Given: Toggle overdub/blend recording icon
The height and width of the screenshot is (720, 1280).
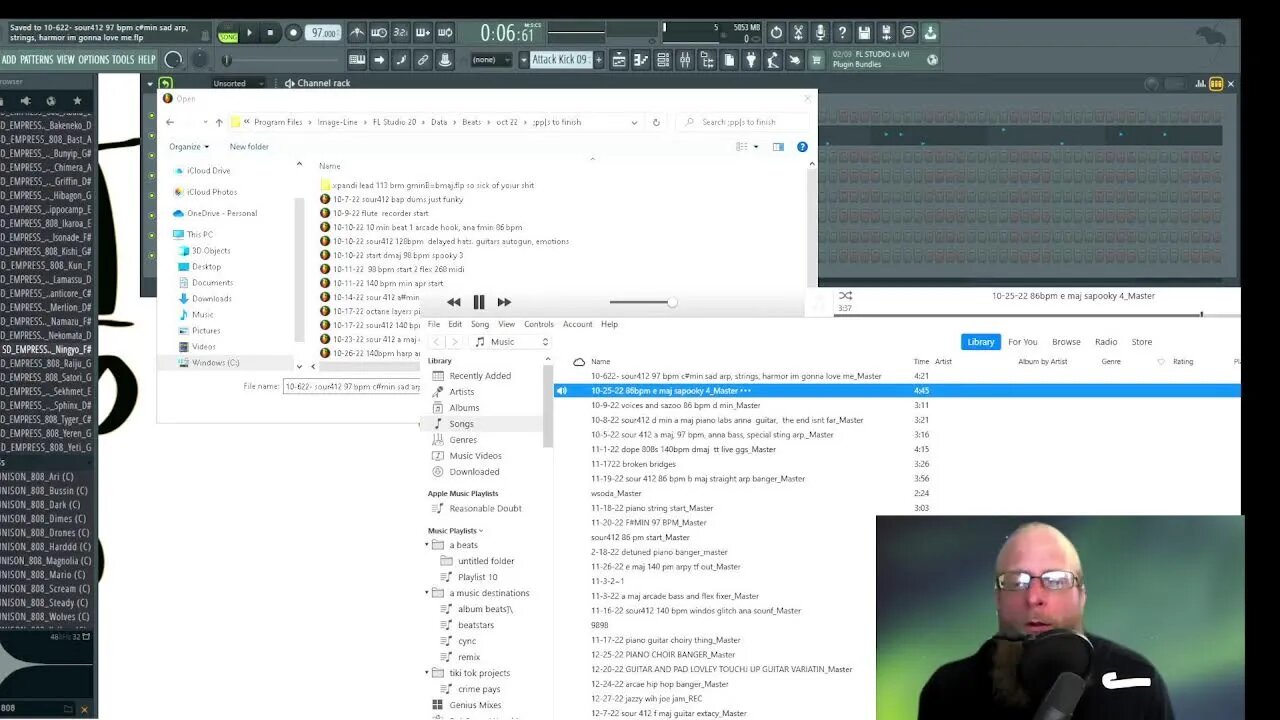Looking at the screenshot, I should coord(423,33).
